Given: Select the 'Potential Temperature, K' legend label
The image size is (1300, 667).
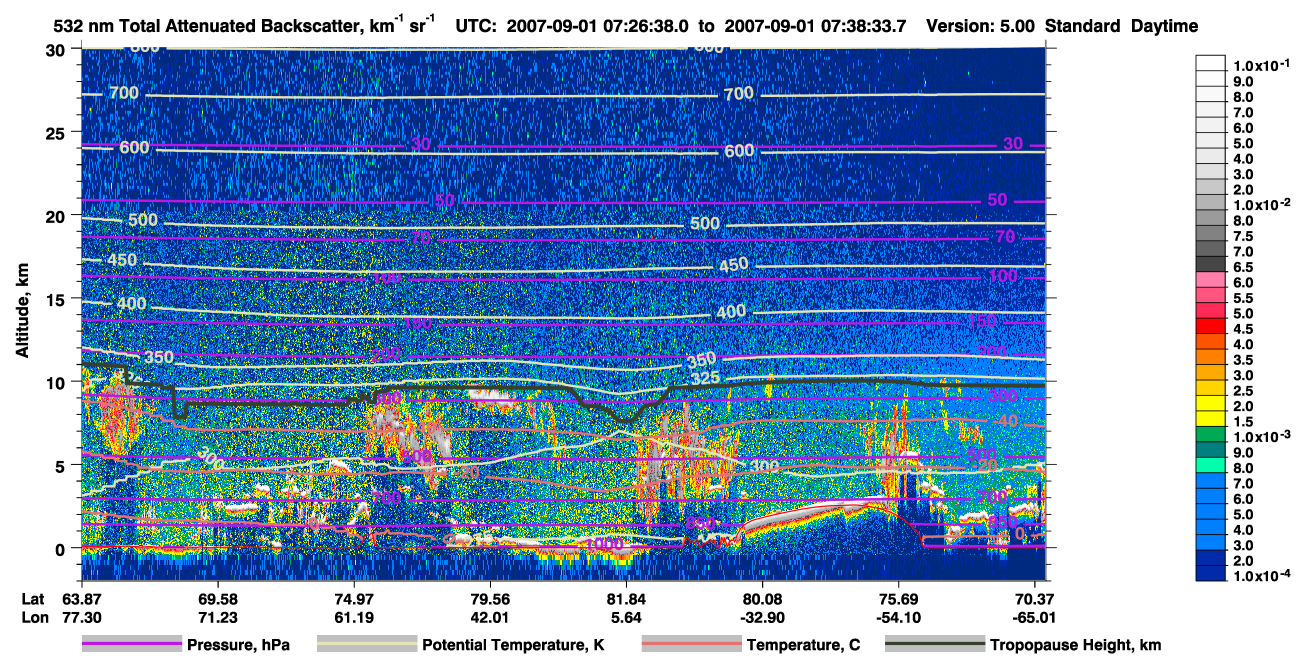Looking at the screenshot, I should (513, 646).
